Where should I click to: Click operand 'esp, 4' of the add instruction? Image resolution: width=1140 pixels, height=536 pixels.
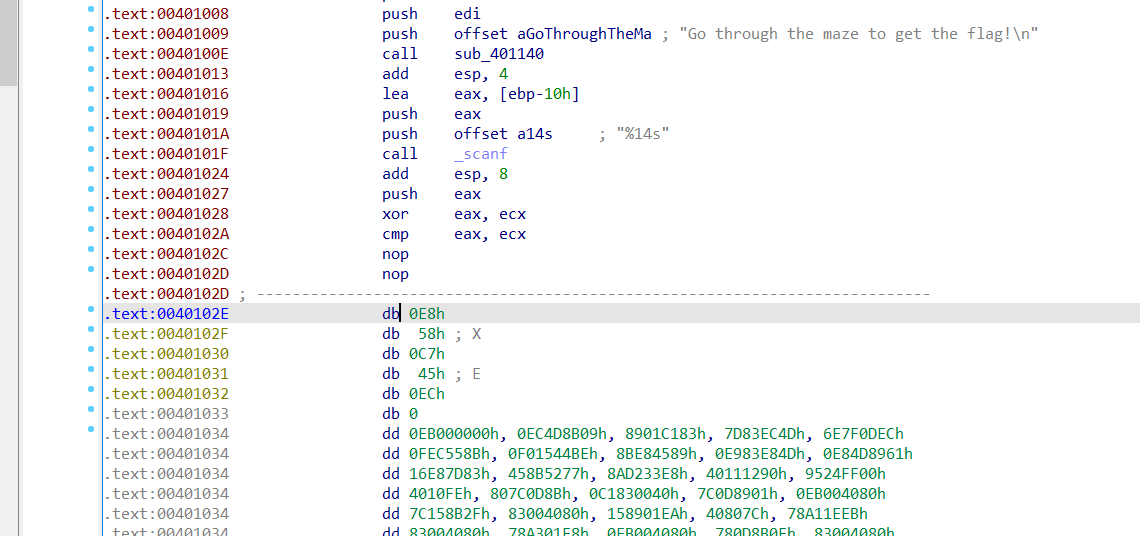481,74
